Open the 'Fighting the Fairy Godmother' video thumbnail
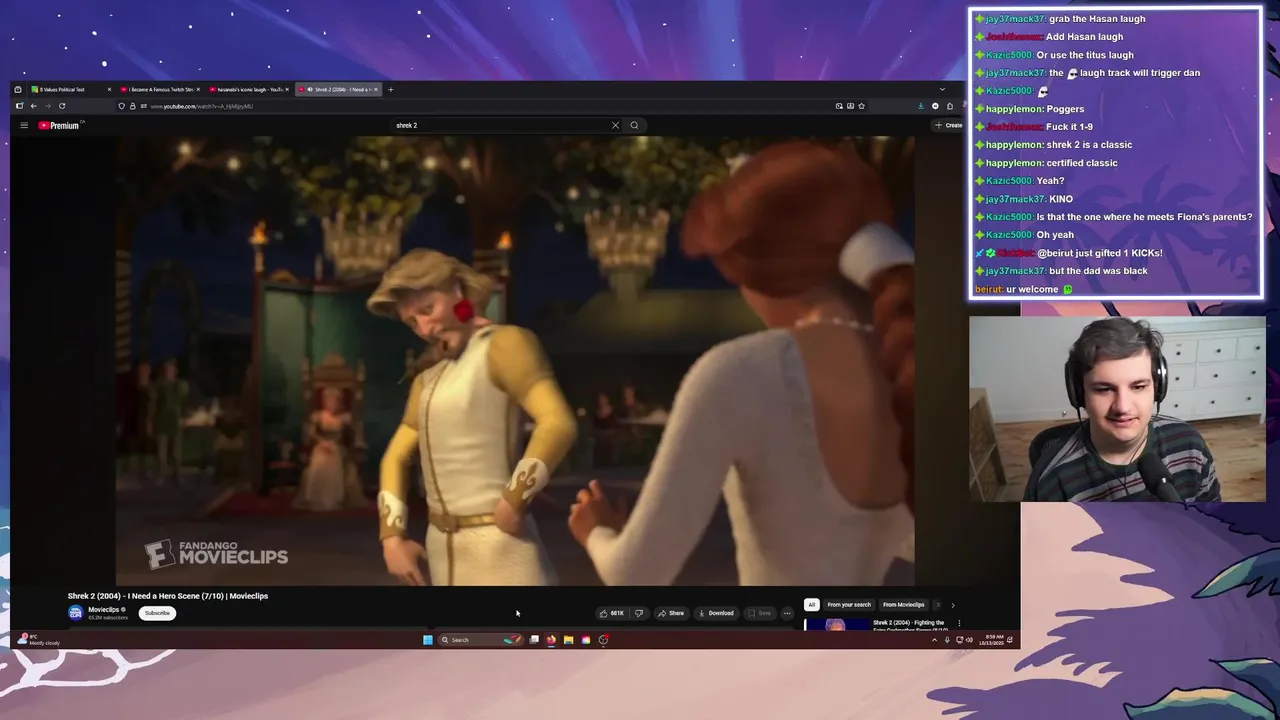The height and width of the screenshot is (720, 1280). (x=836, y=625)
